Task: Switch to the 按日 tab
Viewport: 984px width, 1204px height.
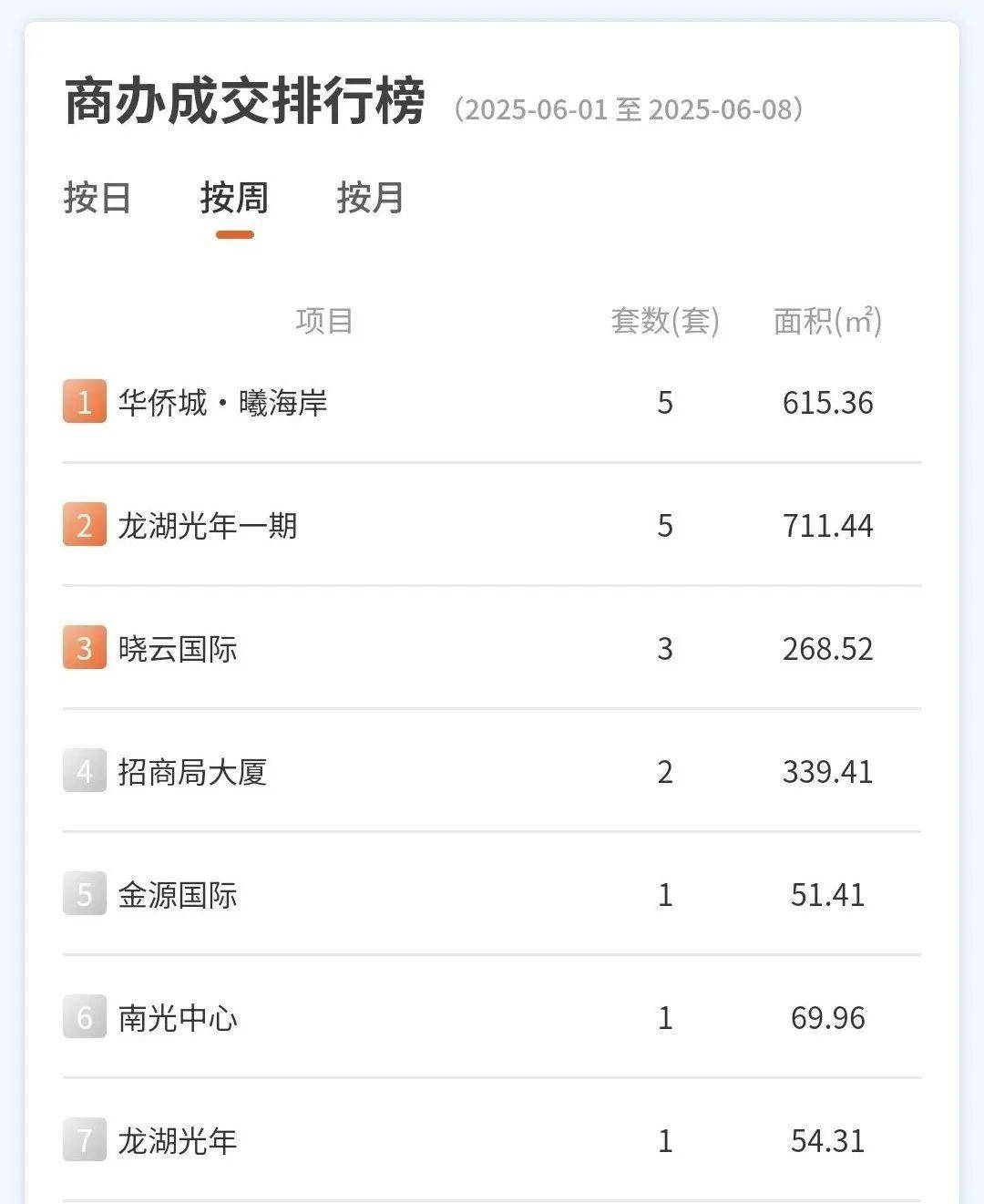Action: (x=97, y=198)
